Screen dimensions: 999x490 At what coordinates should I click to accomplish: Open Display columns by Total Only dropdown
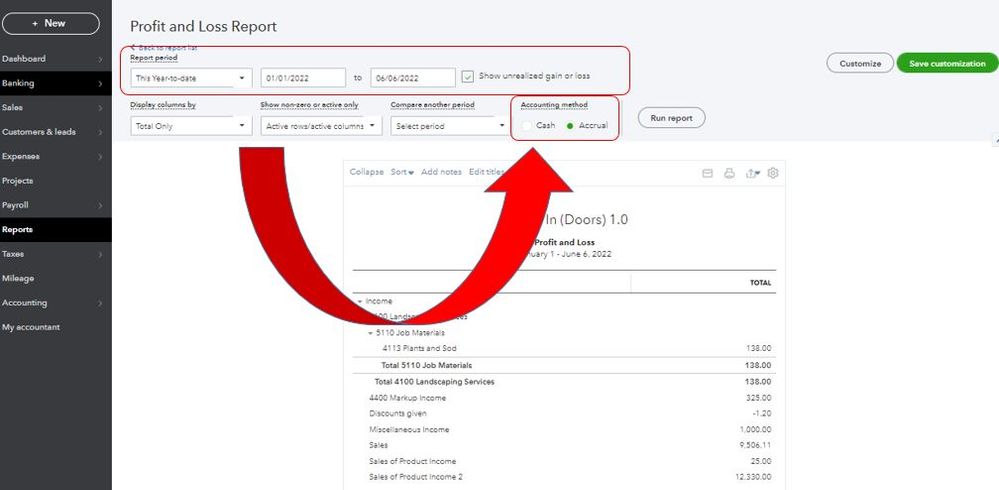point(191,126)
